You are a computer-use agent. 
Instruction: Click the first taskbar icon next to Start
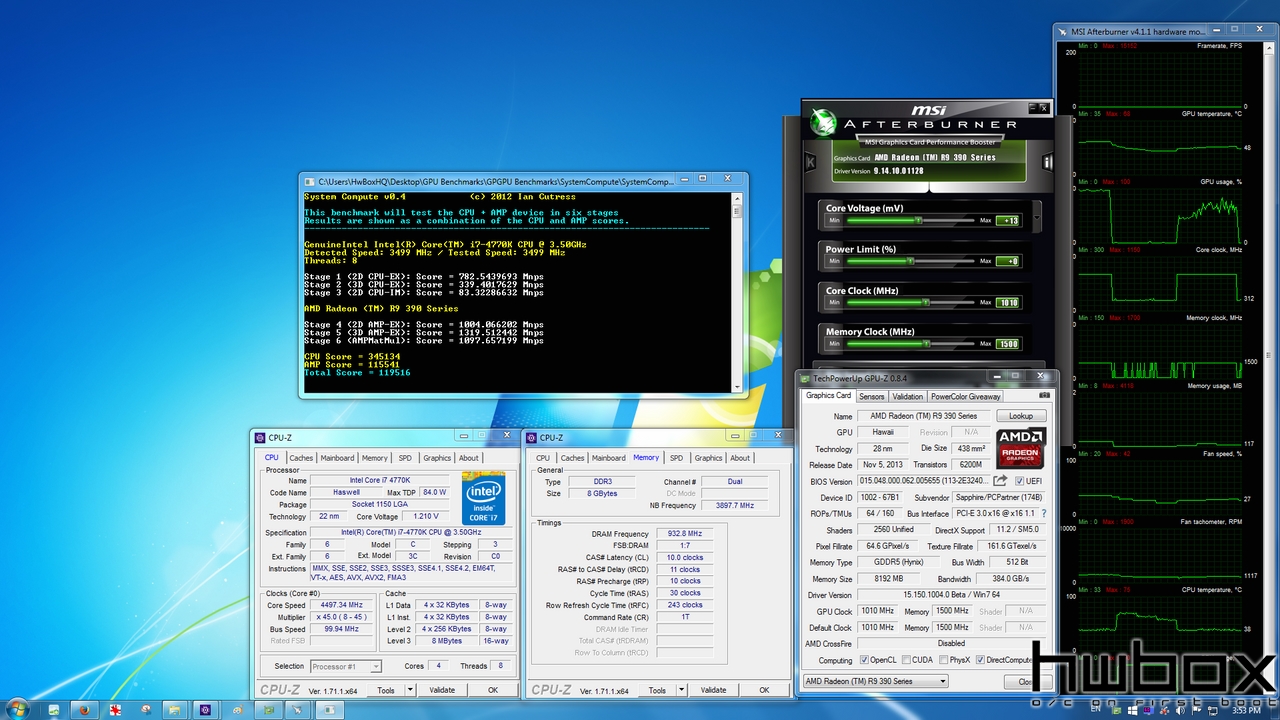(x=55, y=709)
